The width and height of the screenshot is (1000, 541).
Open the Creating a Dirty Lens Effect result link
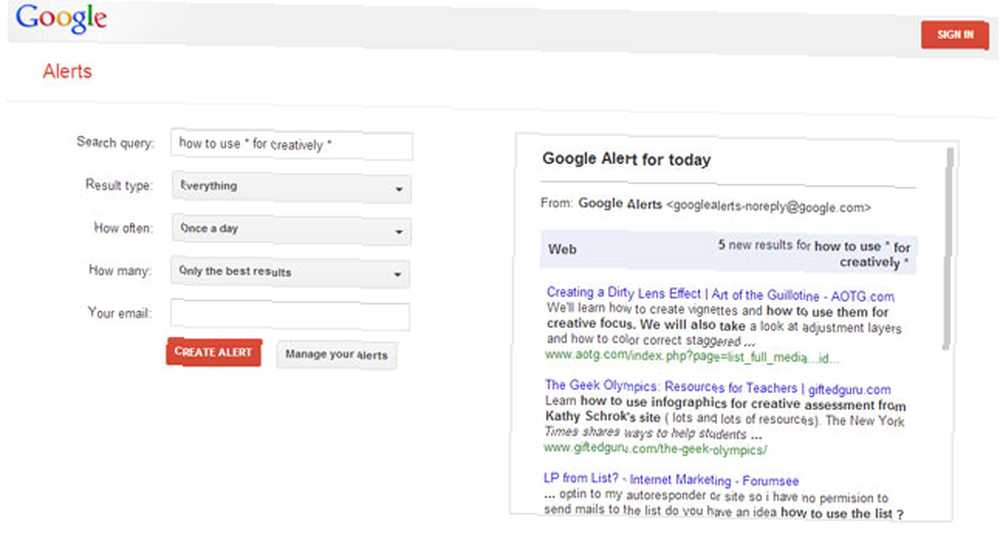point(720,294)
